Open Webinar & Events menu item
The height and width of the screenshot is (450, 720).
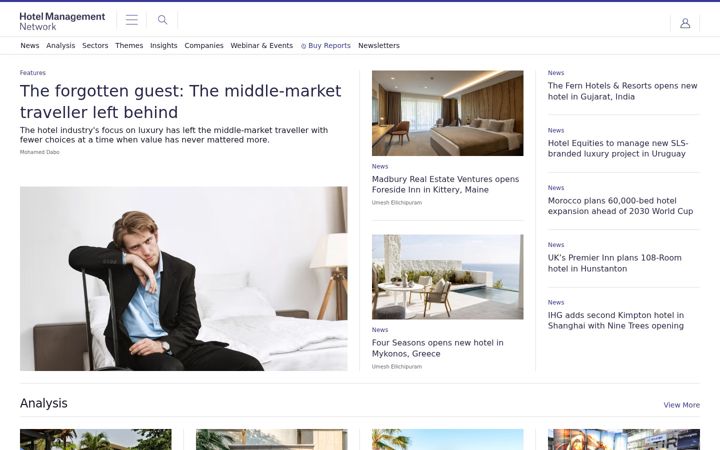click(262, 45)
